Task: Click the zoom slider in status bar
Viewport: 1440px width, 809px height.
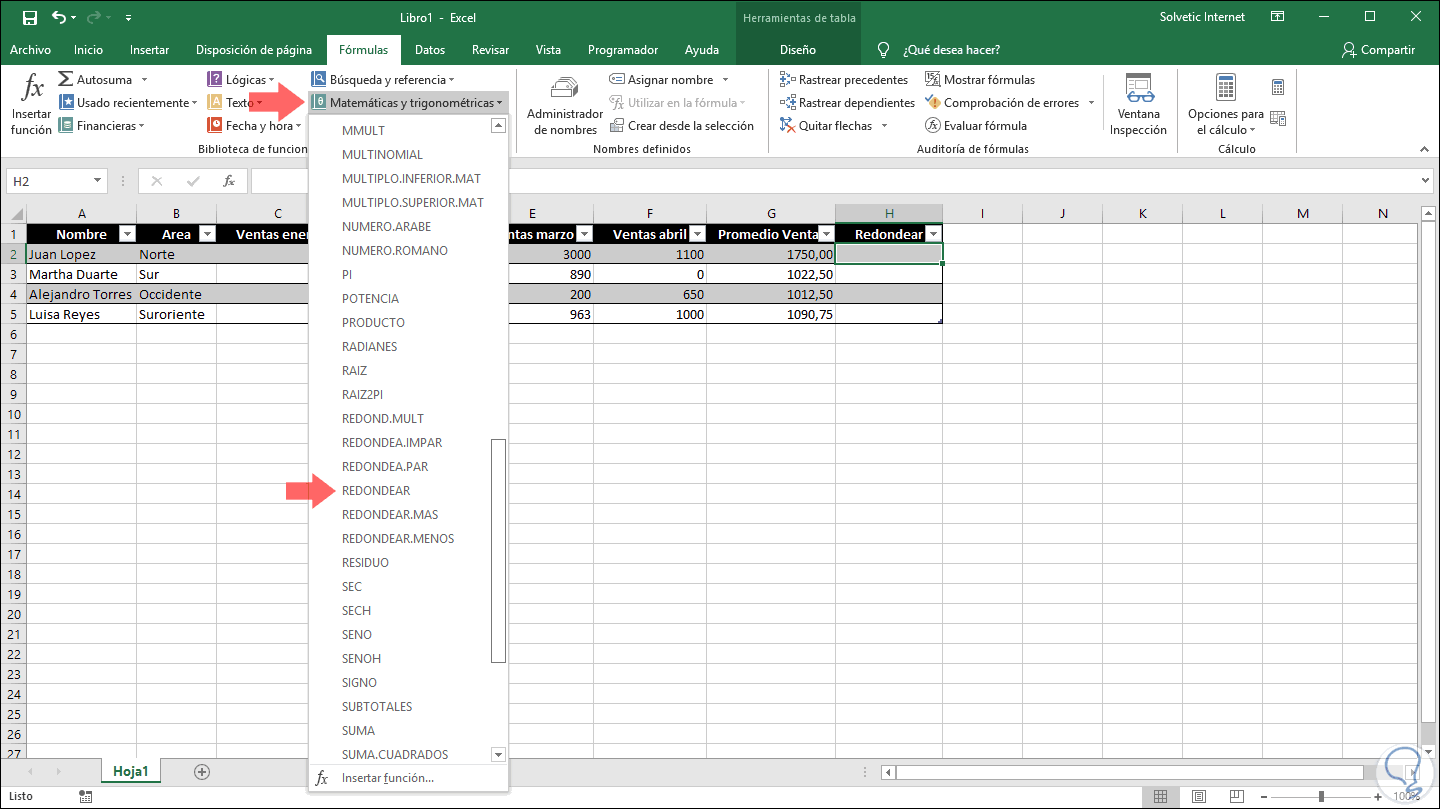Action: 1321,797
